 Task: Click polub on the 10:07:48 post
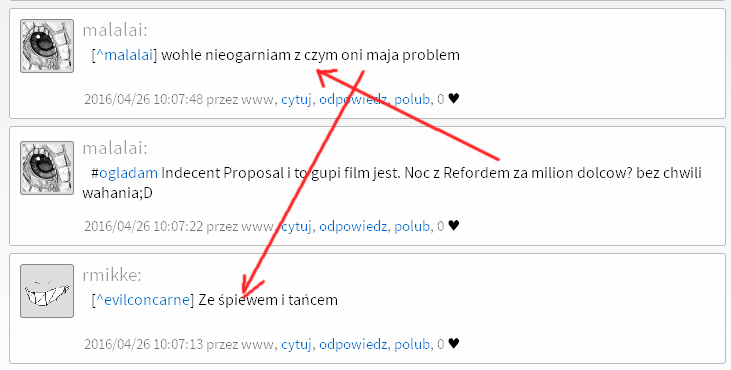[412, 99]
